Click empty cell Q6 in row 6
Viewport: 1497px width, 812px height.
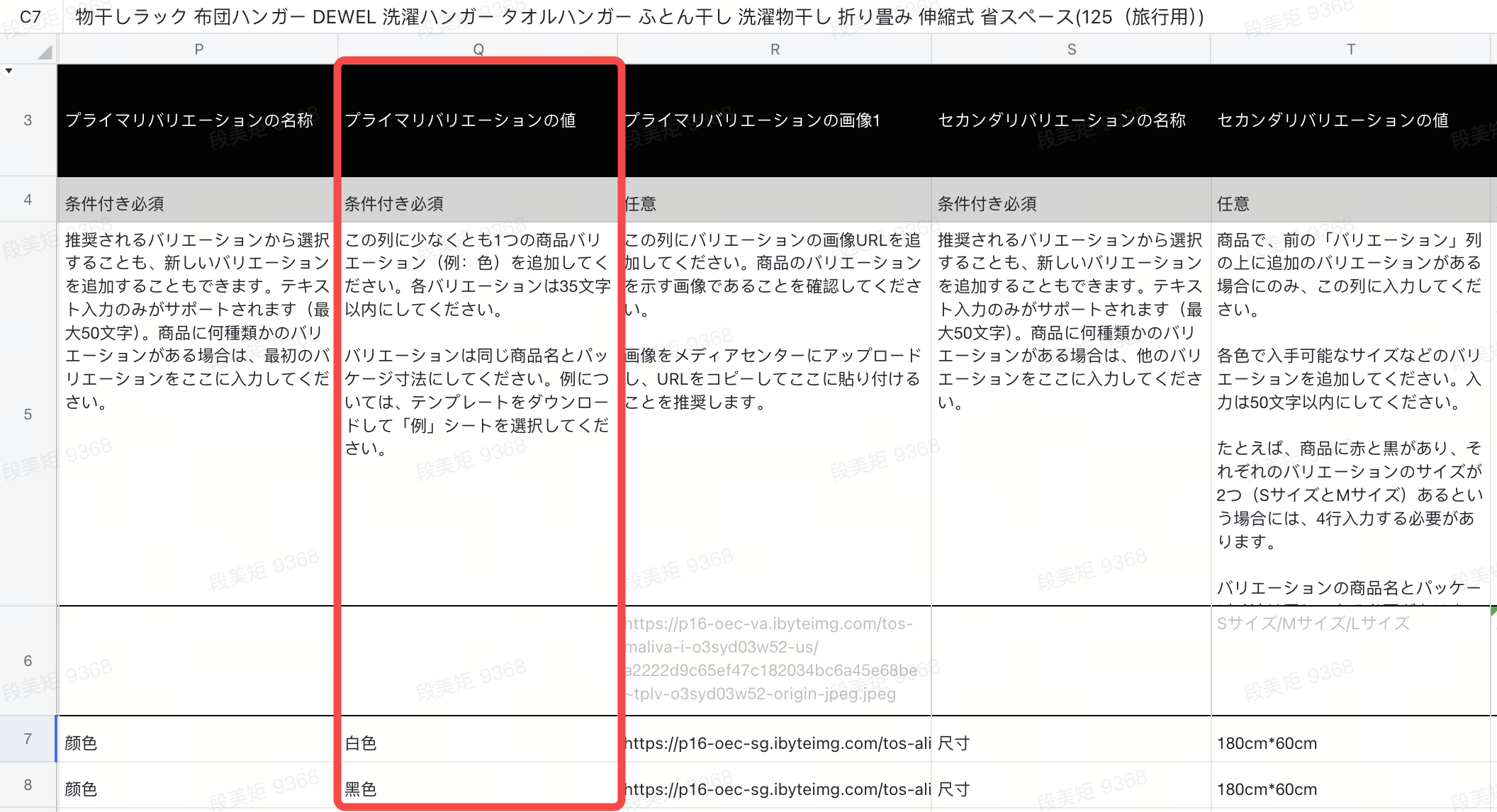(x=478, y=660)
